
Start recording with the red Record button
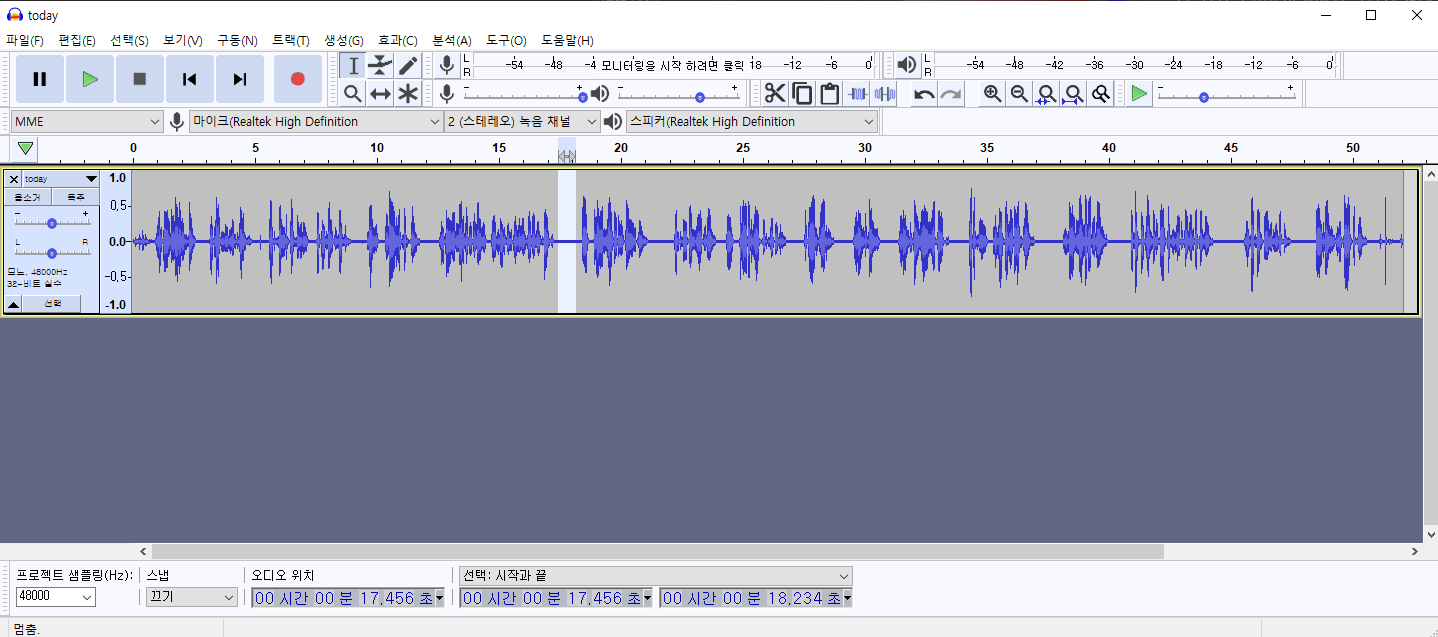(297, 79)
